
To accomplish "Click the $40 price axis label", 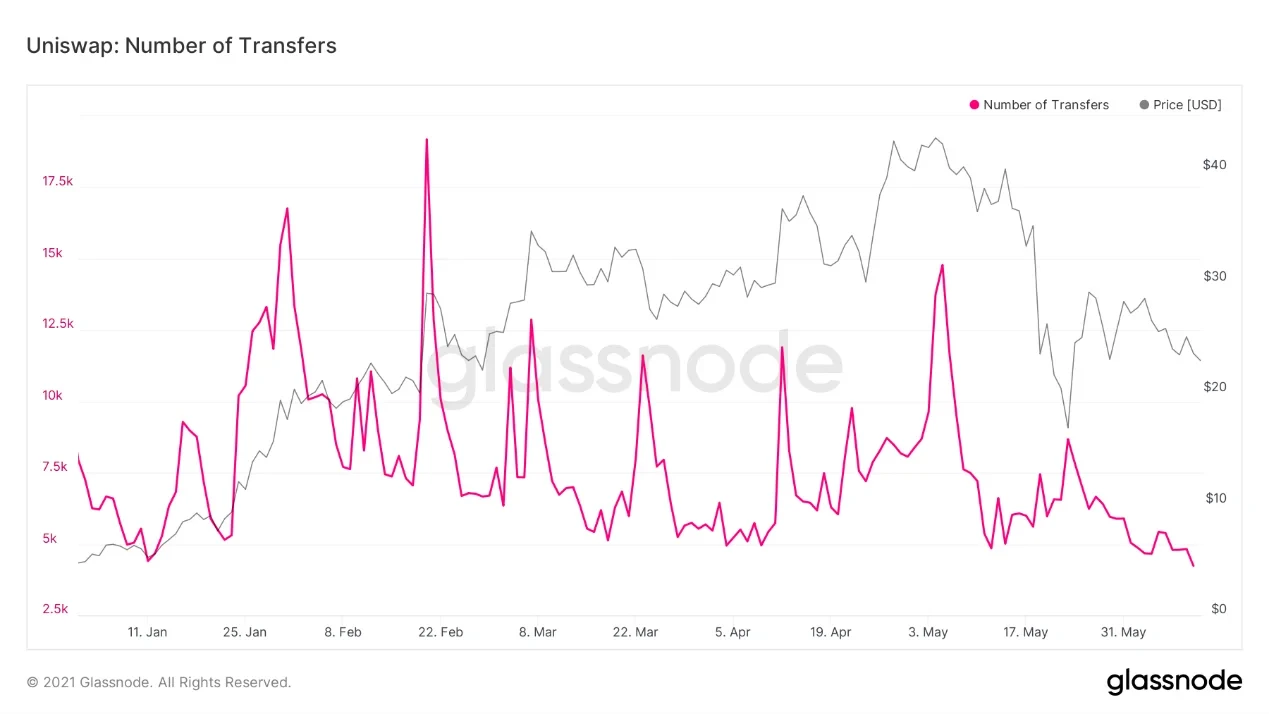I will click(x=1214, y=165).
